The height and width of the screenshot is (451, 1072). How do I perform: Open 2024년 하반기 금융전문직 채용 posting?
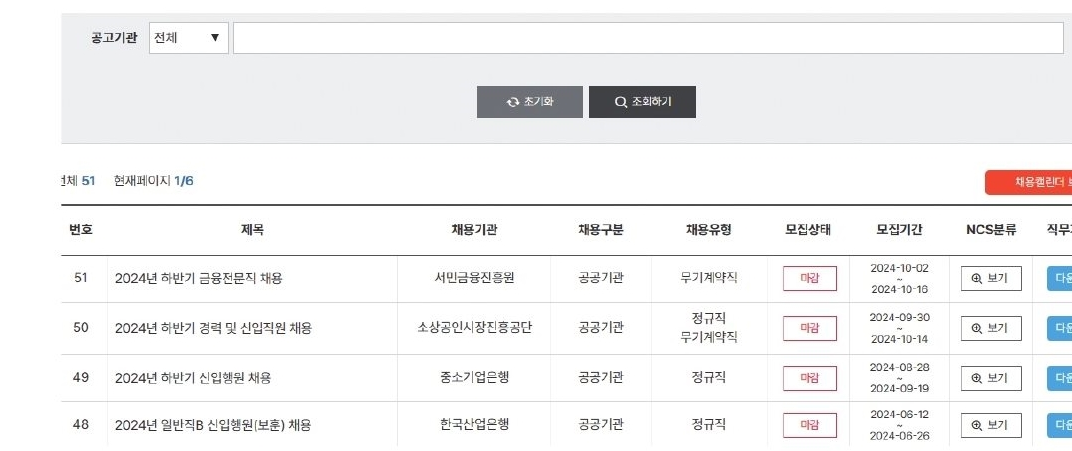[x=199, y=278]
